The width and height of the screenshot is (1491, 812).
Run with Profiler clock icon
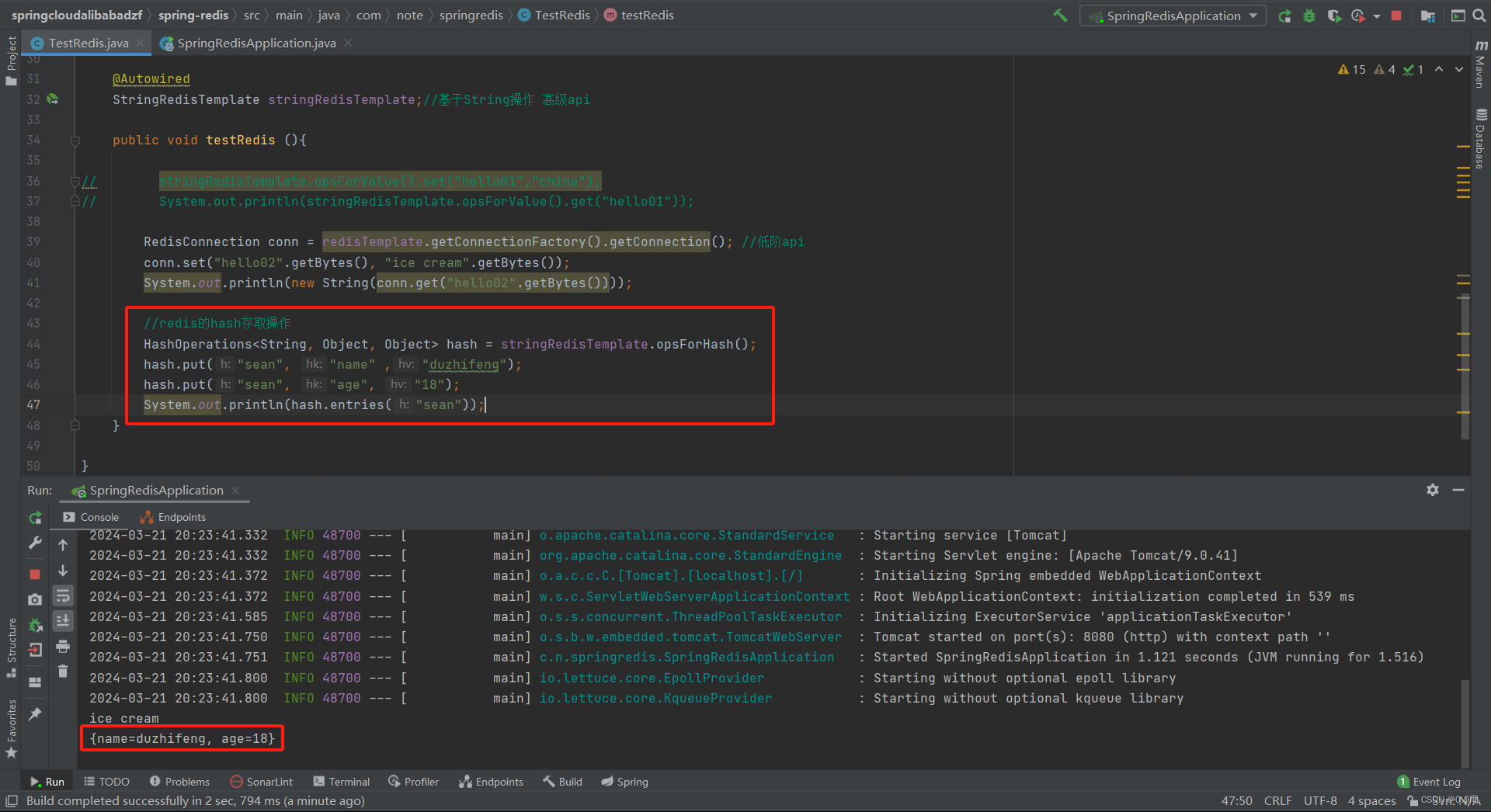click(1358, 16)
